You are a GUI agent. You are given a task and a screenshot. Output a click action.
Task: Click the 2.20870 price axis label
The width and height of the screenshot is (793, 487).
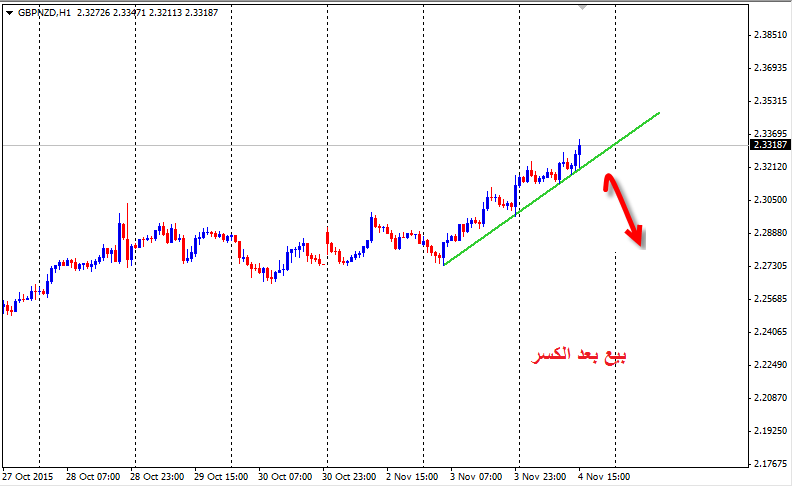[770, 397]
